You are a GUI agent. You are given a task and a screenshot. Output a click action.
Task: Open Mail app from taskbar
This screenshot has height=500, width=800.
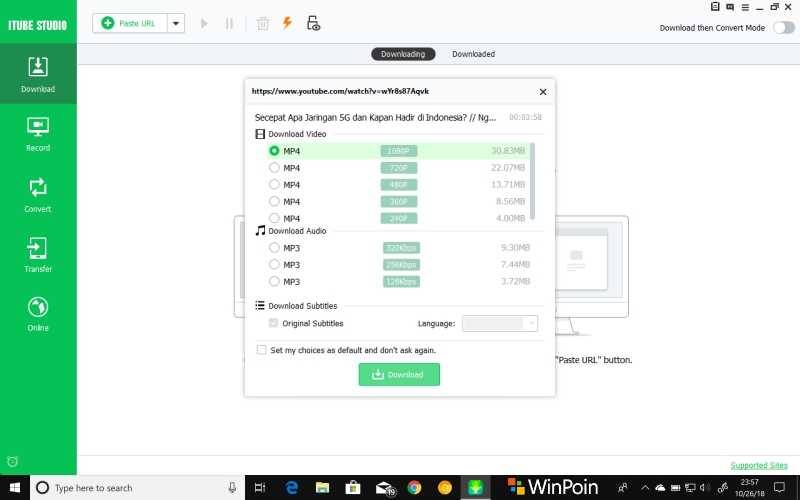pos(385,488)
